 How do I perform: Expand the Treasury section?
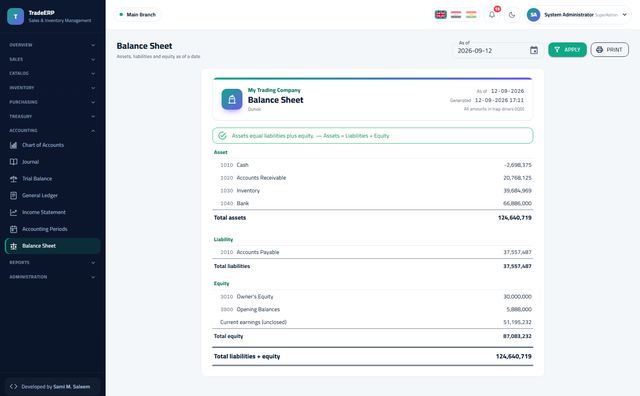[52, 116]
